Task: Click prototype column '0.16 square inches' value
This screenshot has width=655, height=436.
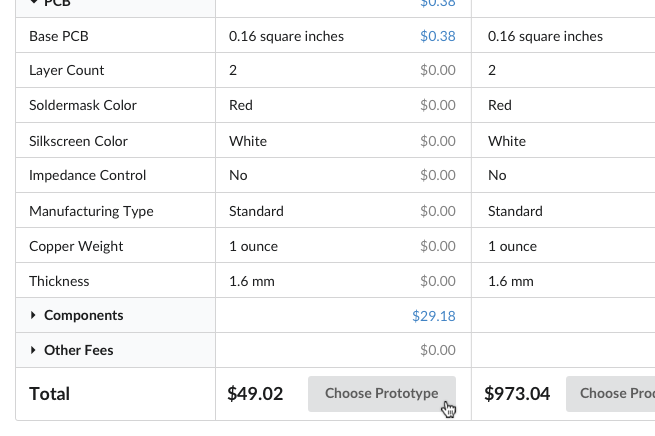Action: pyautogui.click(x=286, y=36)
